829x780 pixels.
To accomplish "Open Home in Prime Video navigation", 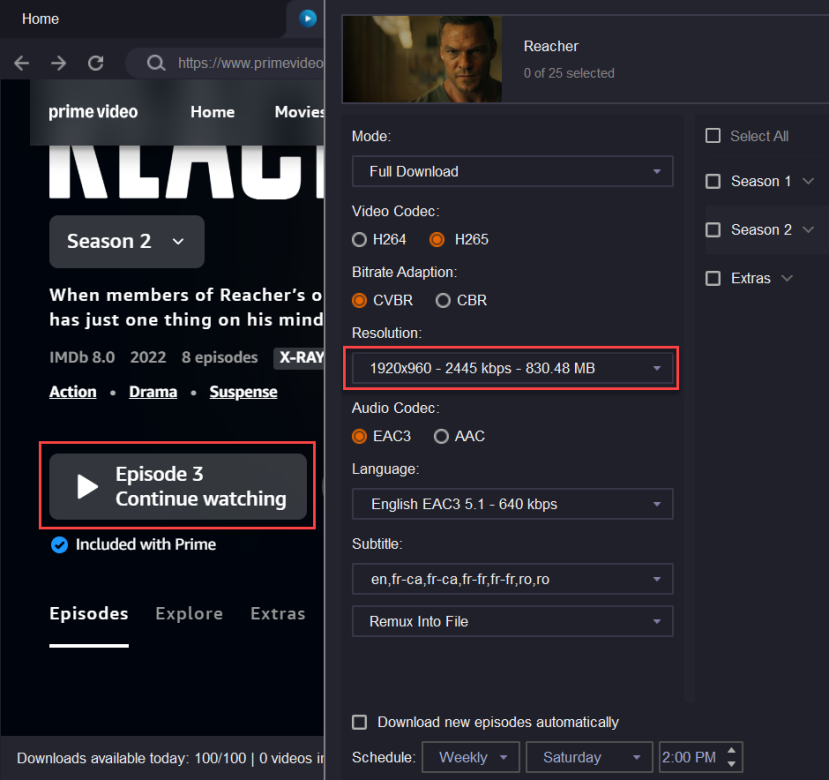I will coord(213,112).
